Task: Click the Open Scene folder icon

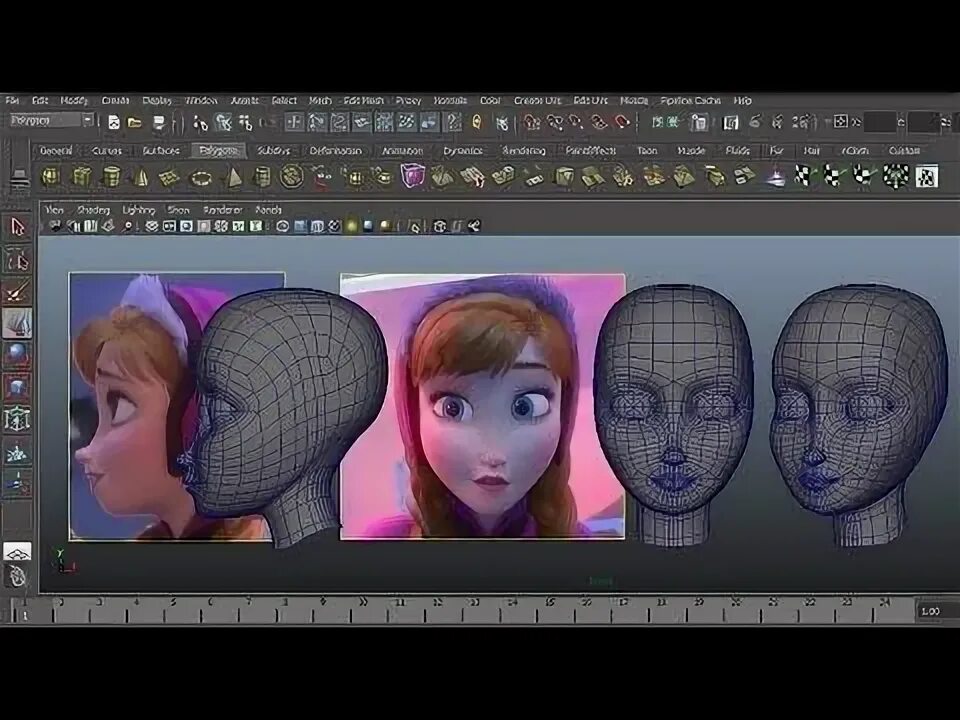Action: pos(135,122)
